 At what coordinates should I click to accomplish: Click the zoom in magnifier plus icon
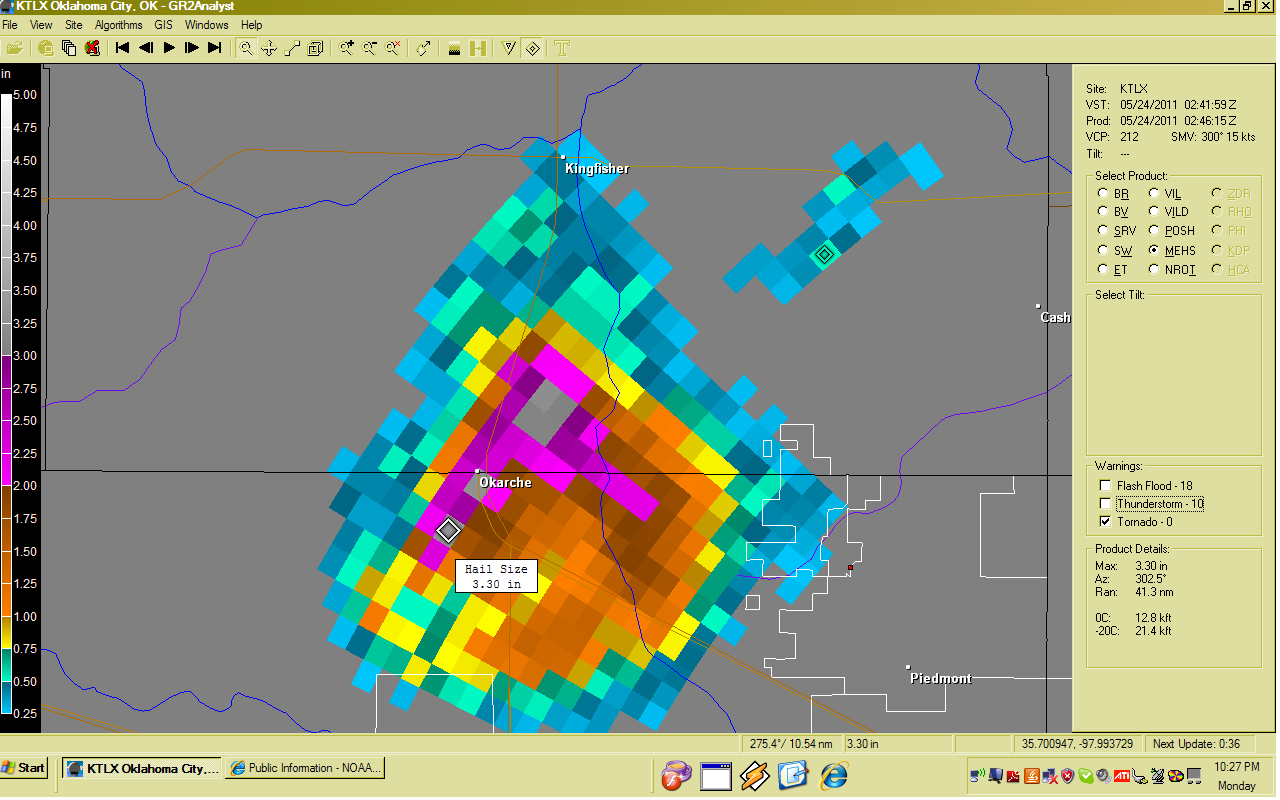tap(346, 47)
